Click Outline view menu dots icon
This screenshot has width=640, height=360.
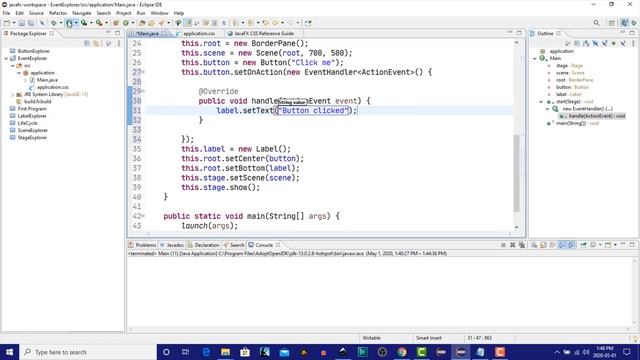tap(633, 43)
